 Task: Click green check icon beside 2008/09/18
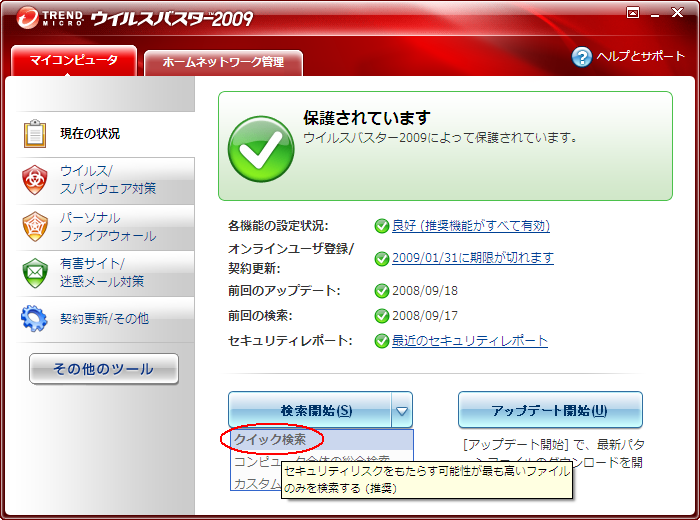[x=382, y=291]
